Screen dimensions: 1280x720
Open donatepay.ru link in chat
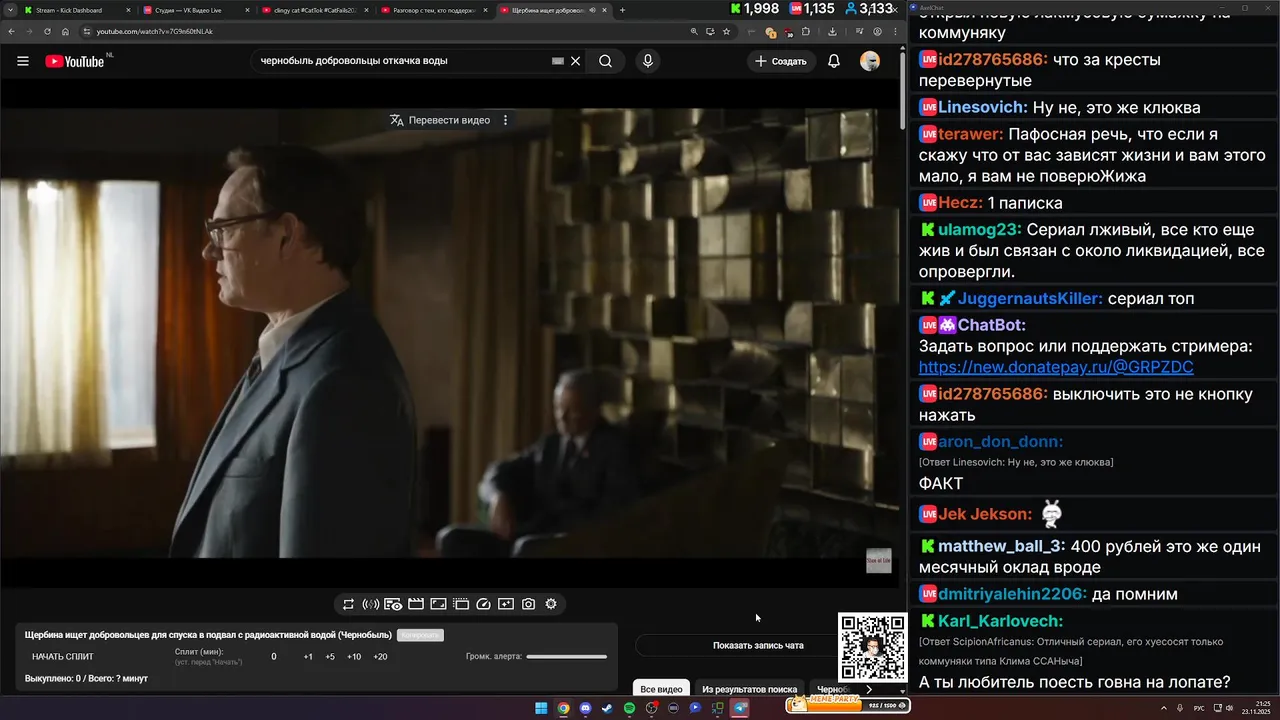[1056, 368]
